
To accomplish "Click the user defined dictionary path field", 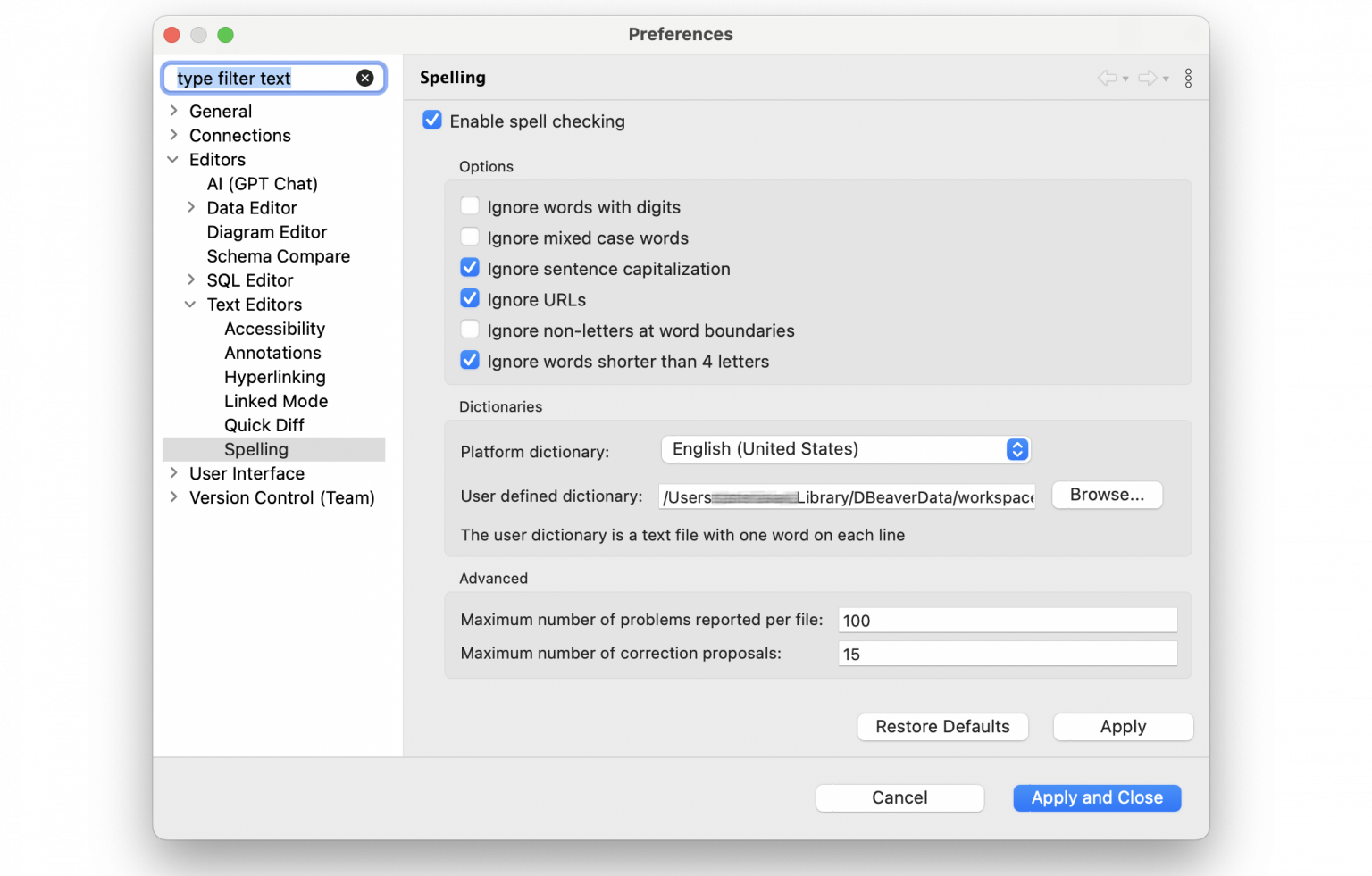I will coord(847,497).
